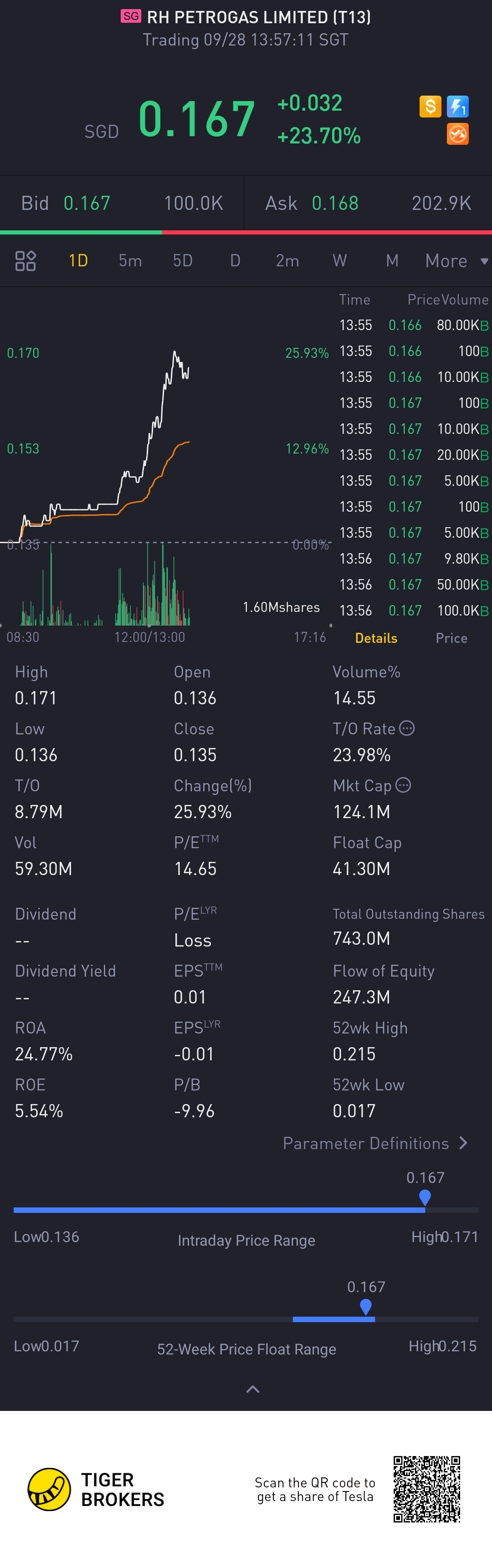The width and height of the screenshot is (492, 1568).
Task: Open T/O Rate info bubble icon
Action: [407, 728]
